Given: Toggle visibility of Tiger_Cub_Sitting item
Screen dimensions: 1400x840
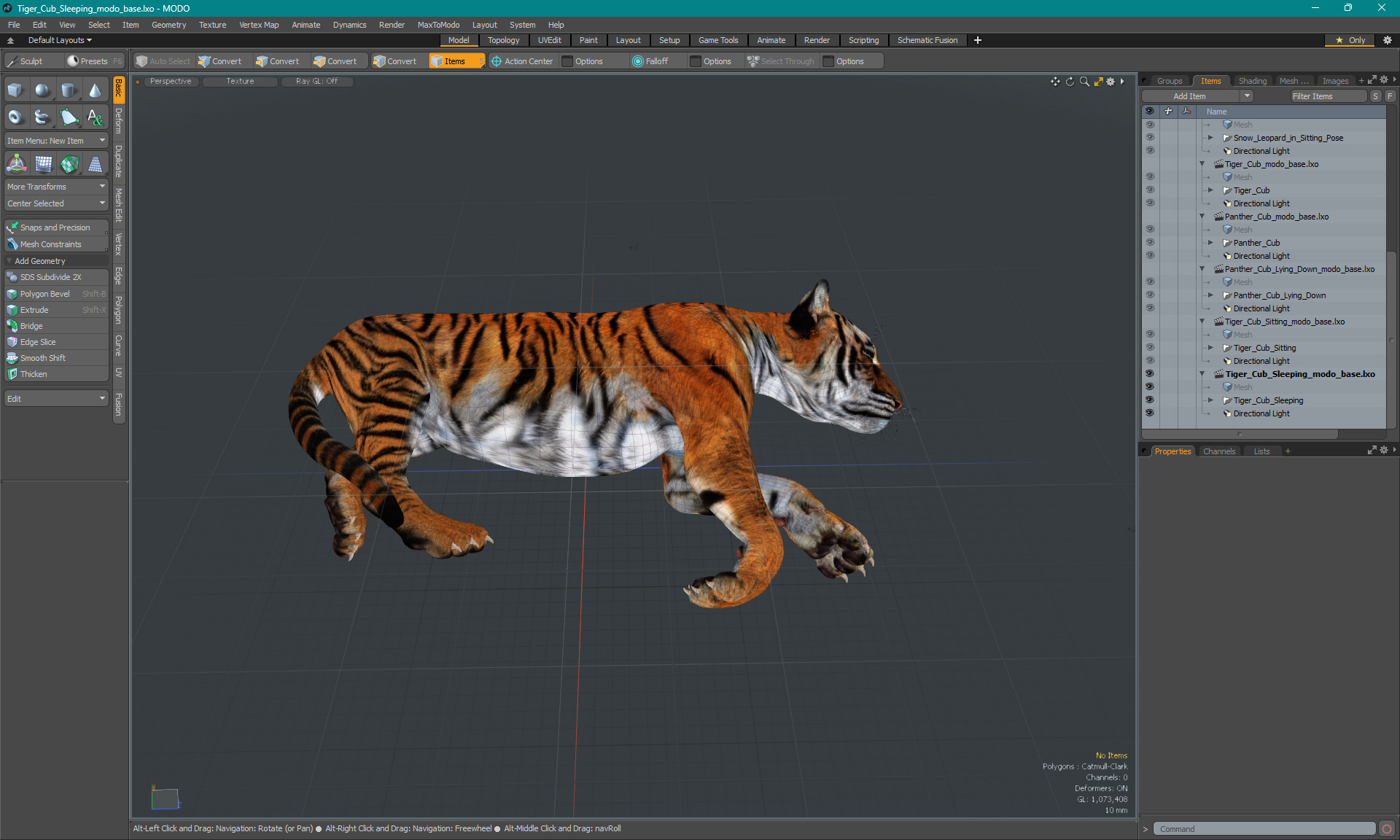Looking at the screenshot, I should [x=1150, y=348].
